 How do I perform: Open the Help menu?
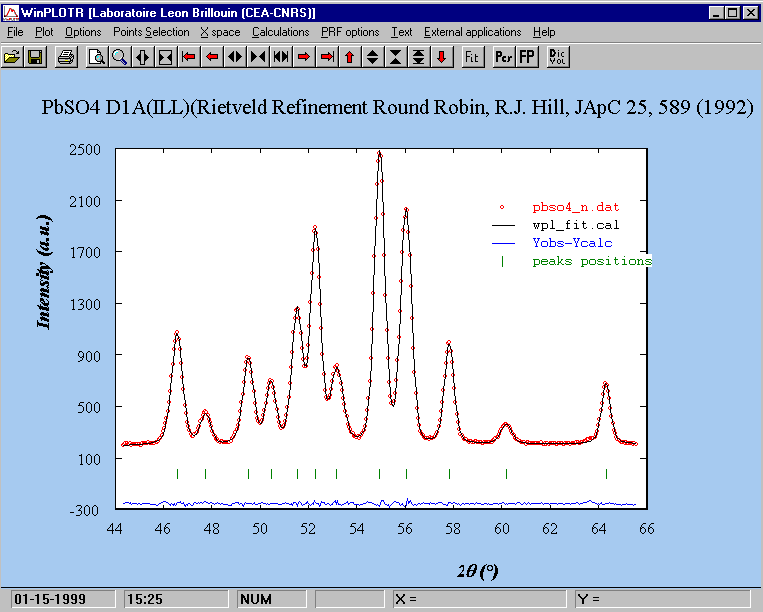coord(544,32)
